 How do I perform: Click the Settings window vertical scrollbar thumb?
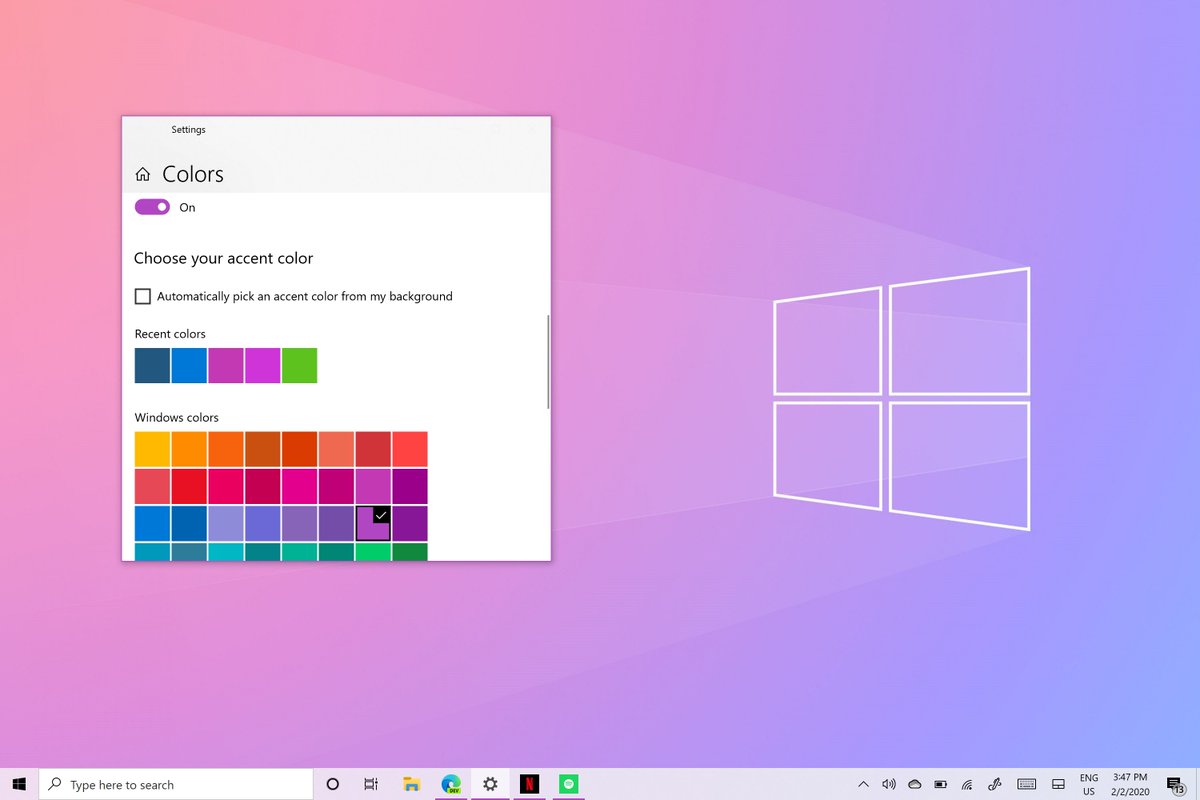(548, 361)
